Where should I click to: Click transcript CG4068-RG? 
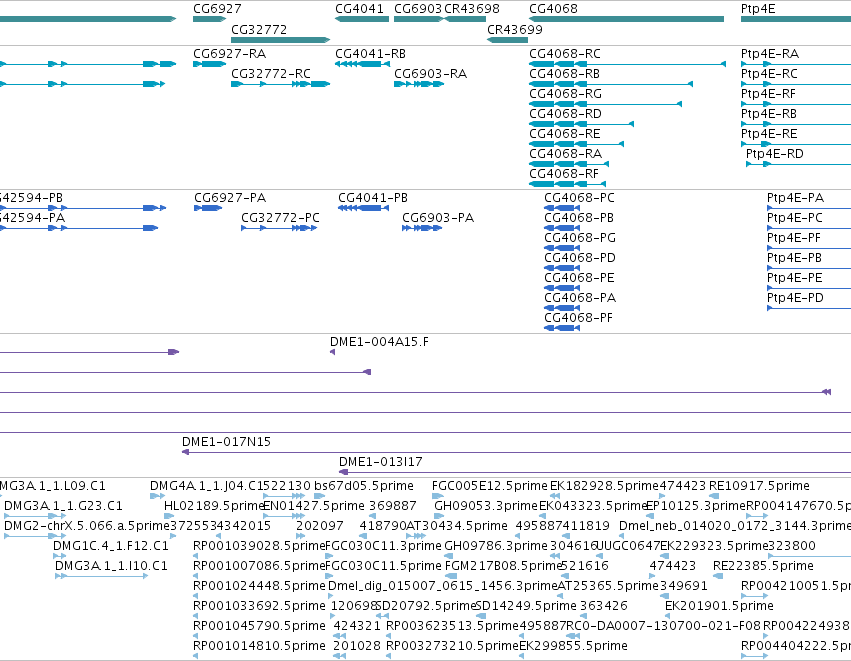pyautogui.click(x=606, y=104)
